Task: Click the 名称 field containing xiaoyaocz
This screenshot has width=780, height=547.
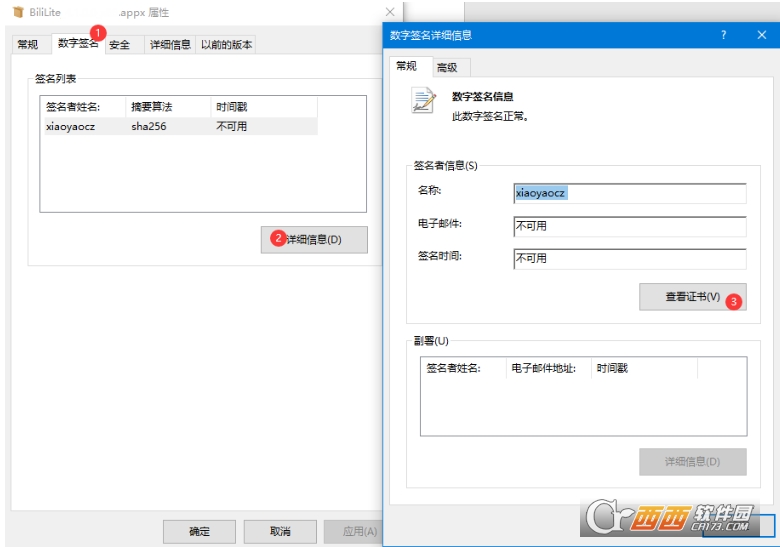Action: (629, 192)
